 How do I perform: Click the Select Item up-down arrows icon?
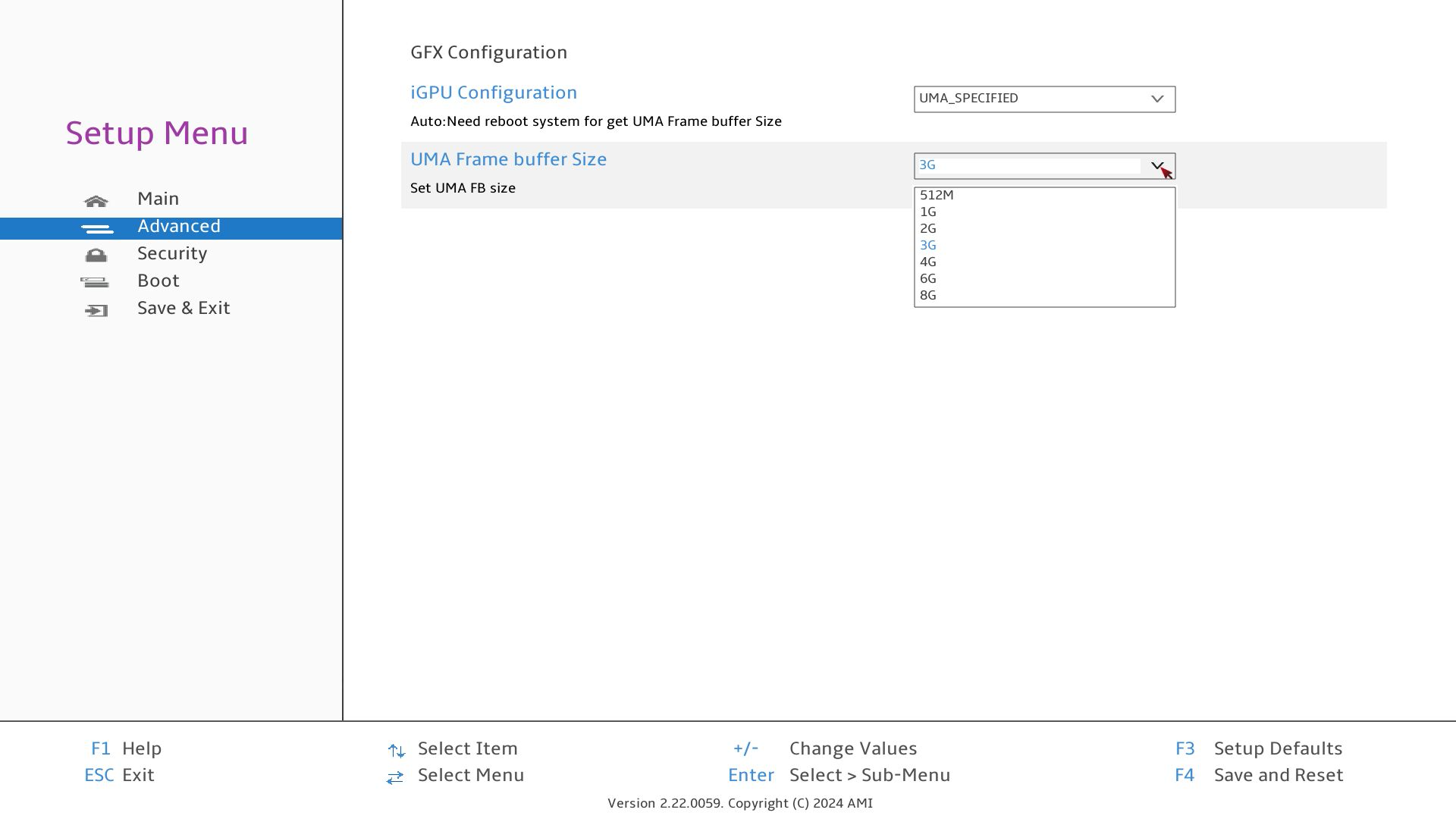(396, 751)
